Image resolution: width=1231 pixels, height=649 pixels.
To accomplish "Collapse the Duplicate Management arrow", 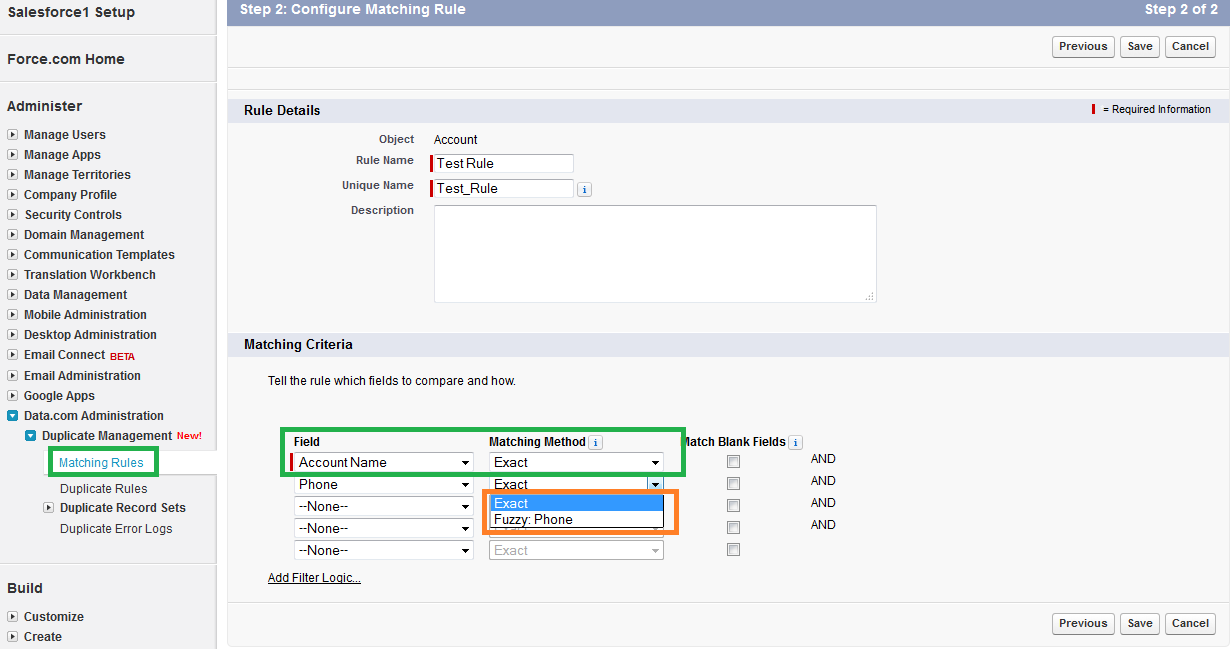I will pyautogui.click(x=30, y=436).
